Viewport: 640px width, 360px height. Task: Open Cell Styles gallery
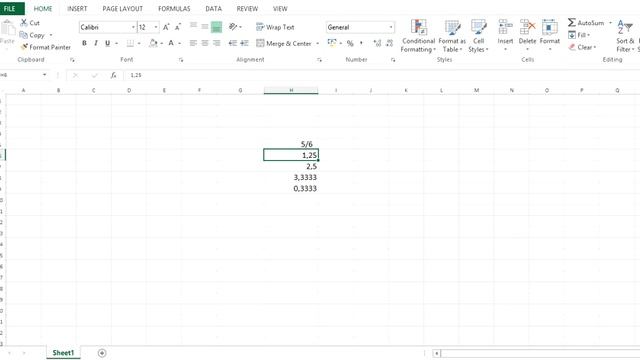(478, 36)
